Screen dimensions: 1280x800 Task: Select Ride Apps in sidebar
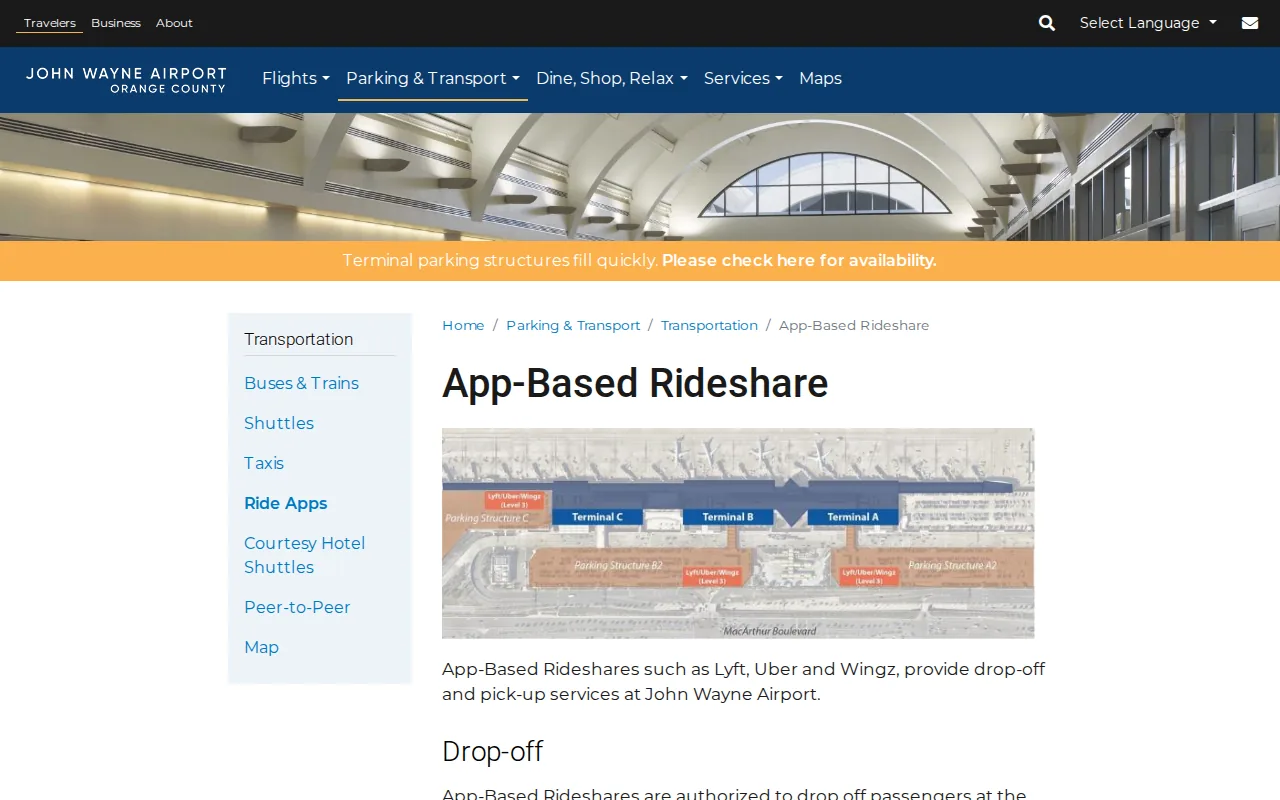[286, 503]
